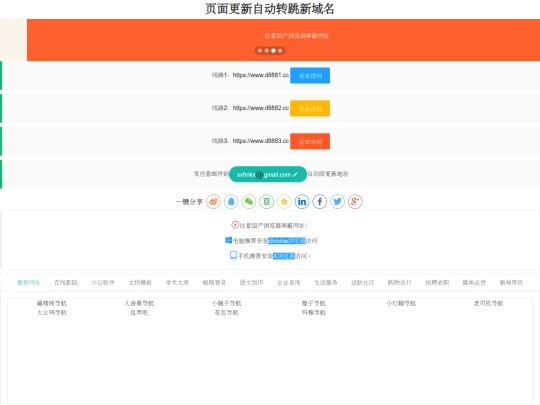The image size is (540, 405).
Task: Click the https://www.d8882.cc URL text
Action: tap(261, 108)
